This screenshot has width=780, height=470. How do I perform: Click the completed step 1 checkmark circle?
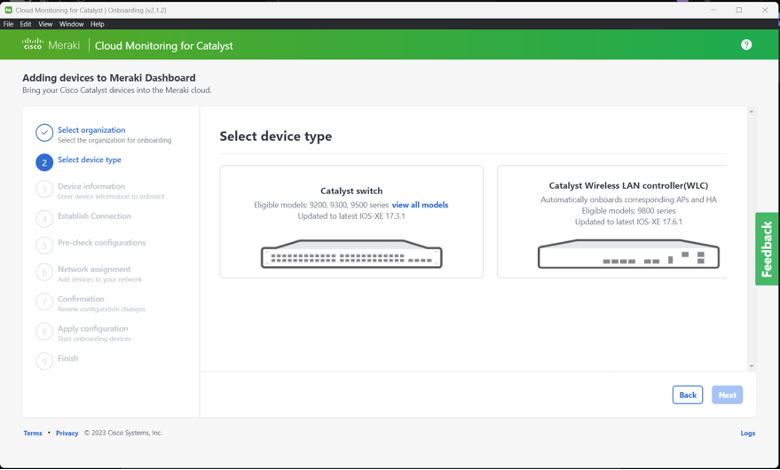pos(44,133)
